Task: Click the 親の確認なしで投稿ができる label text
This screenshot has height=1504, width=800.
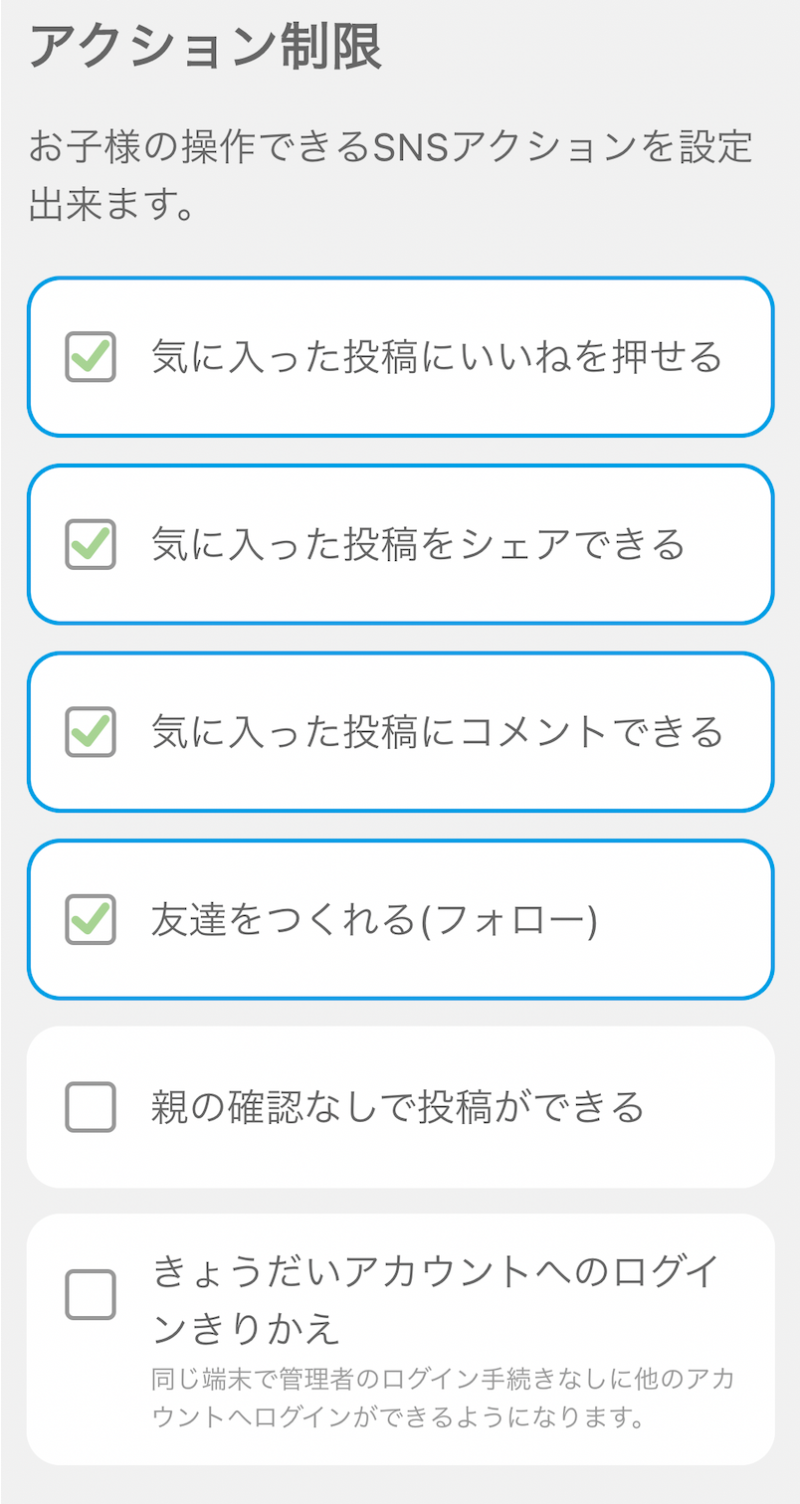Action: [x=398, y=1107]
